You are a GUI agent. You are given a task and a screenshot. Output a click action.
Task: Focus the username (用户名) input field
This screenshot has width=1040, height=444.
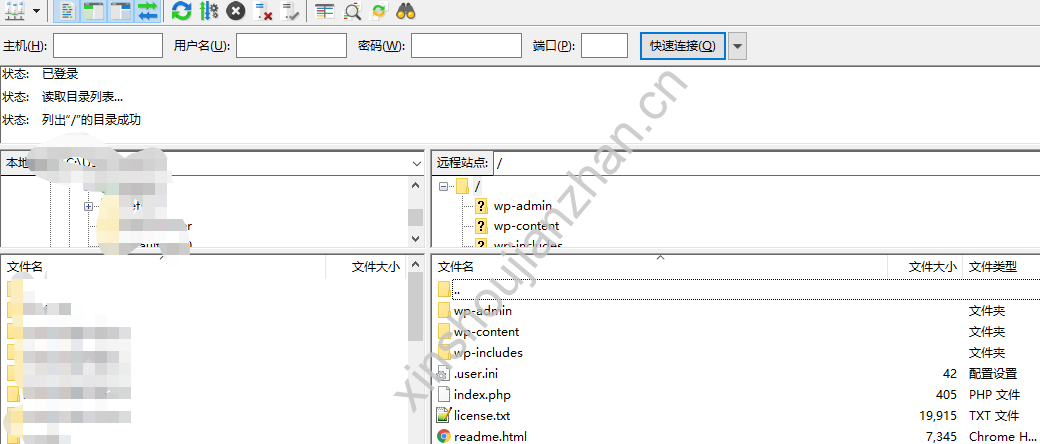pyautogui.click(x=291, y=46)
